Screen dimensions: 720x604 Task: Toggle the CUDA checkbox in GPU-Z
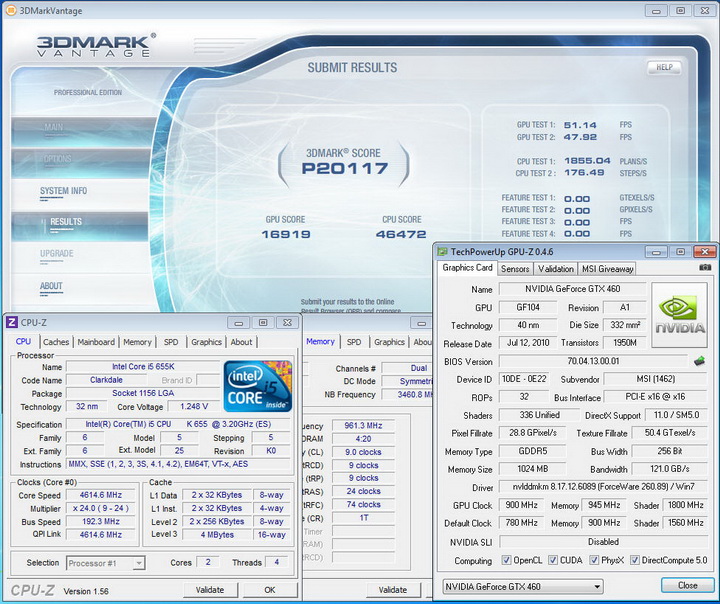[x=553, y=560]
